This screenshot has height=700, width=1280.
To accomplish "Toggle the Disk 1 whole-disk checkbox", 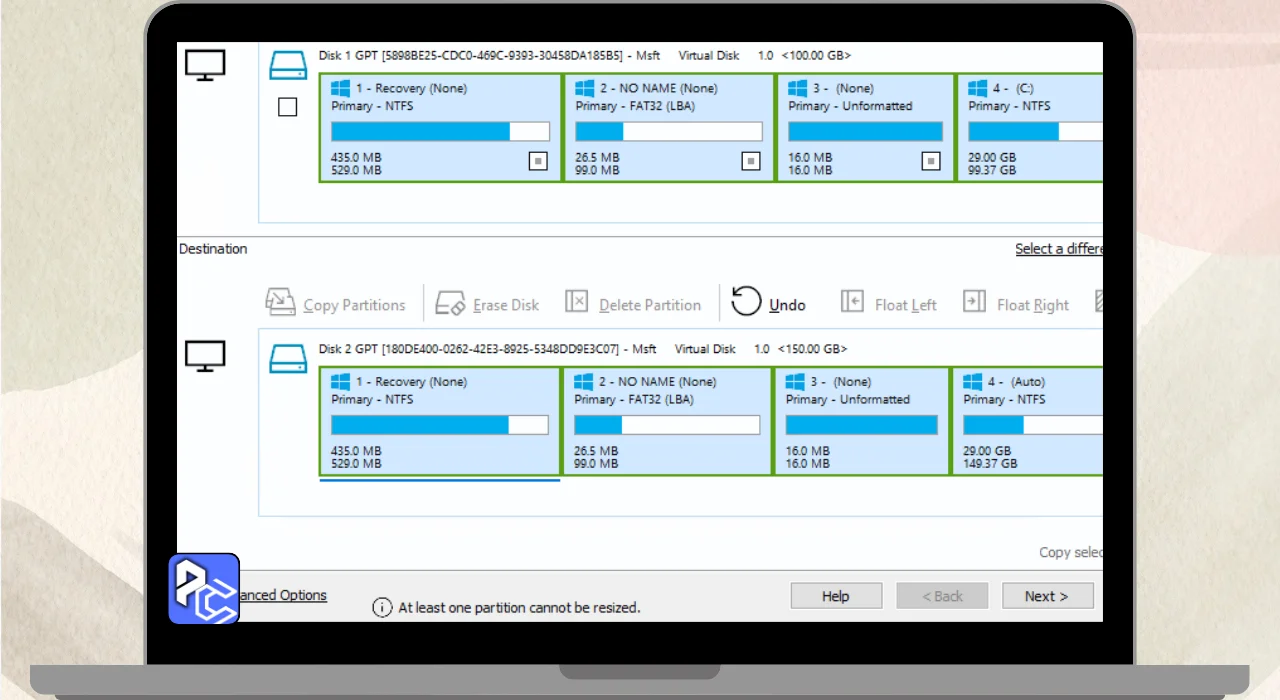I will [x=287, y=107].
